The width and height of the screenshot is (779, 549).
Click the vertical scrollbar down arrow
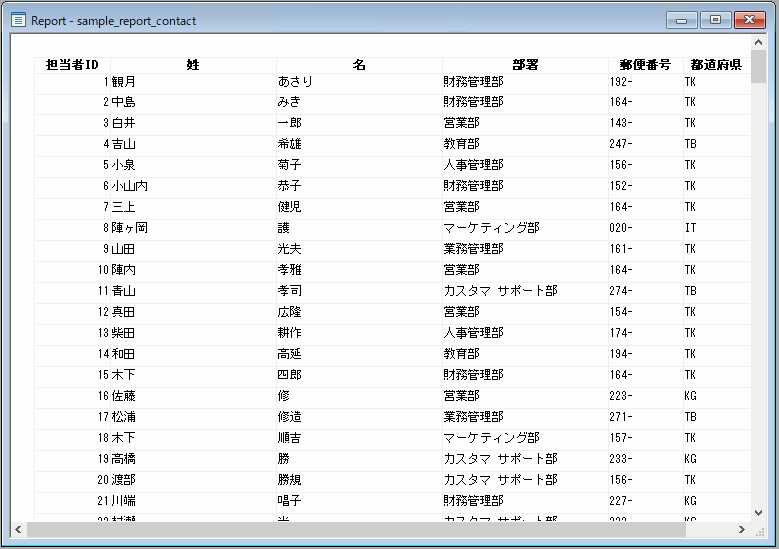(x=759, y=512)
